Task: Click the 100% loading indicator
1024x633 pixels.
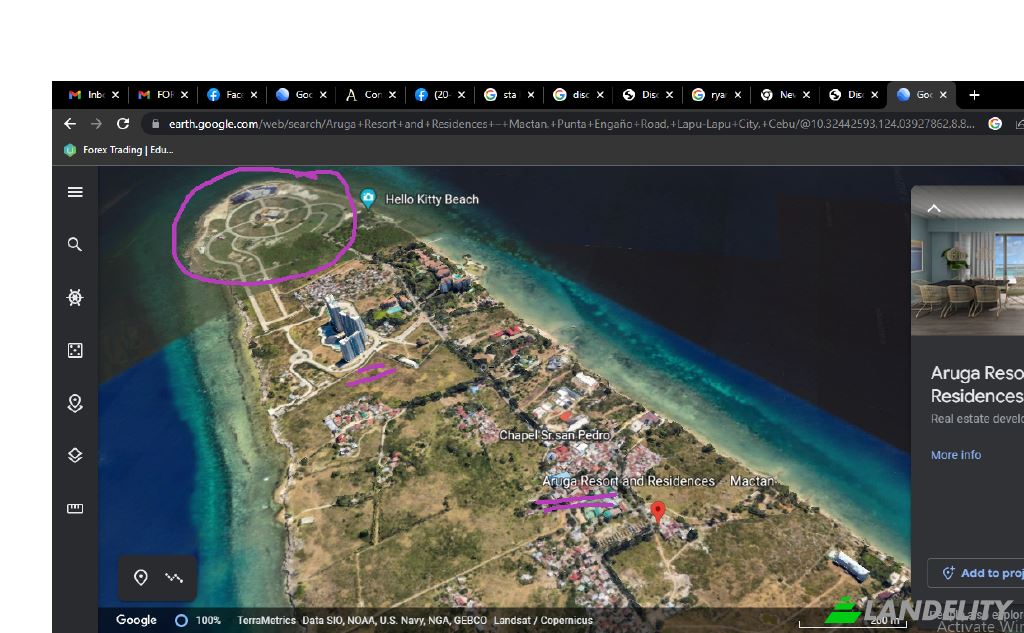Action: (x=198, y=620)
